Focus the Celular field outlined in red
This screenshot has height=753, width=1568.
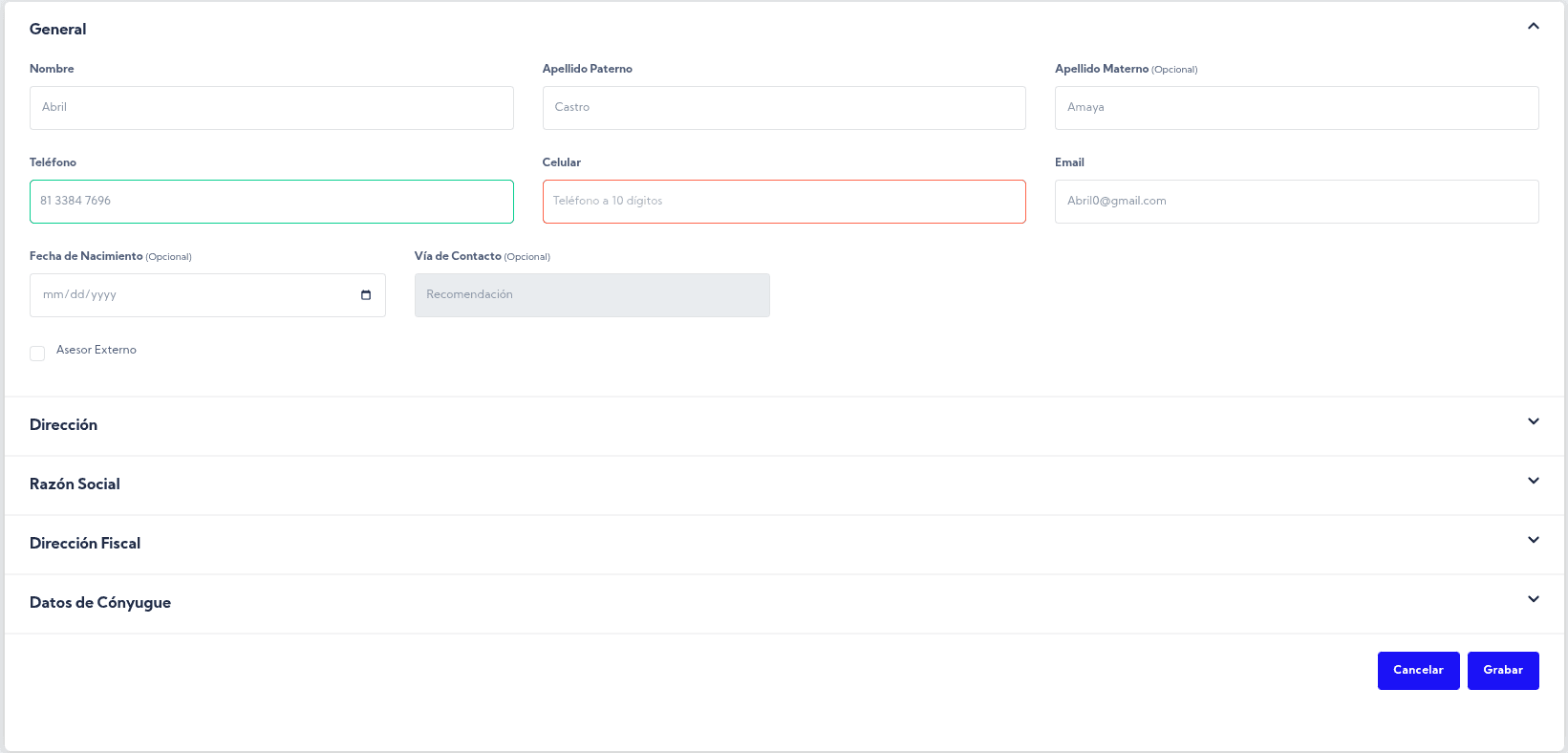(784, 202)
